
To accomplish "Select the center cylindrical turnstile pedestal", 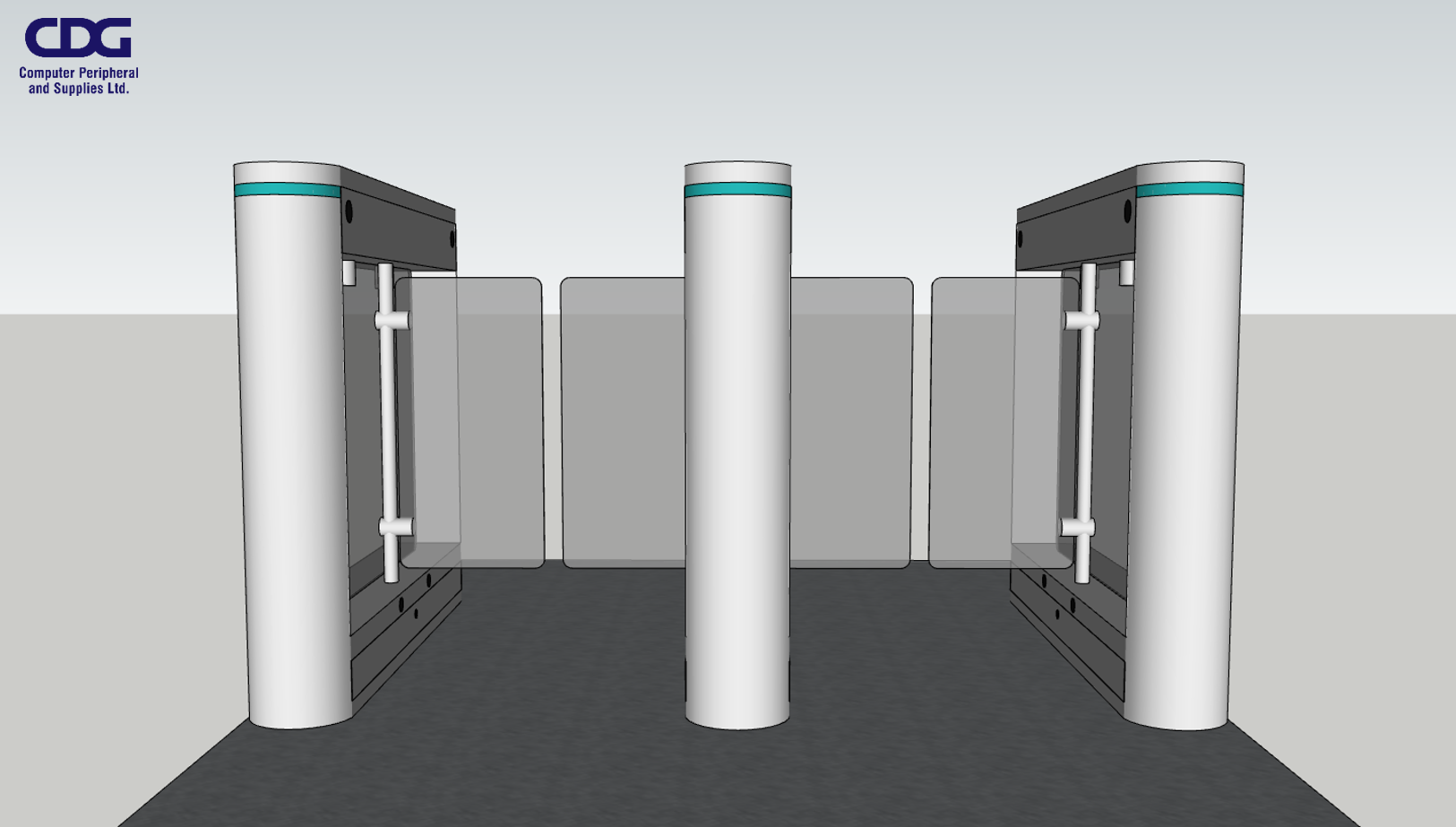I will (x=735, y=448).
